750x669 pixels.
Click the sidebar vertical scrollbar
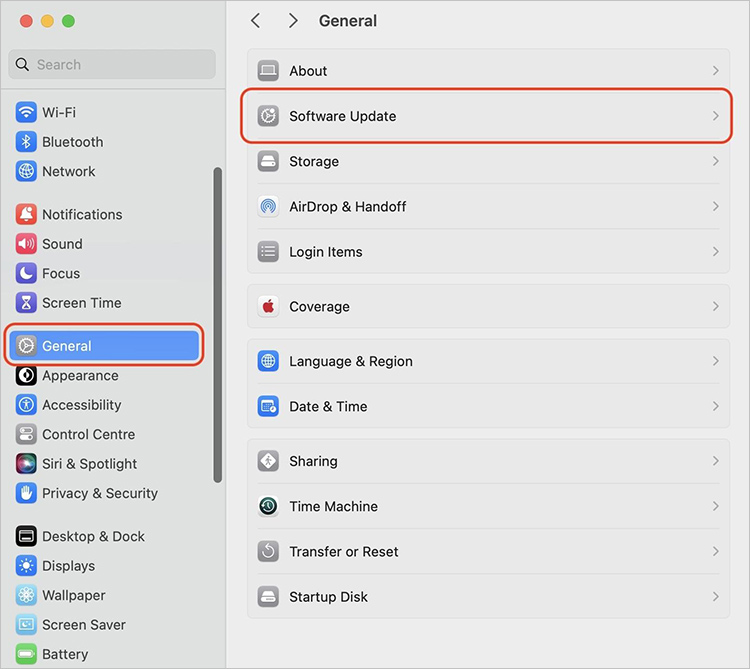pyautogui.click(x=218, y=325)
